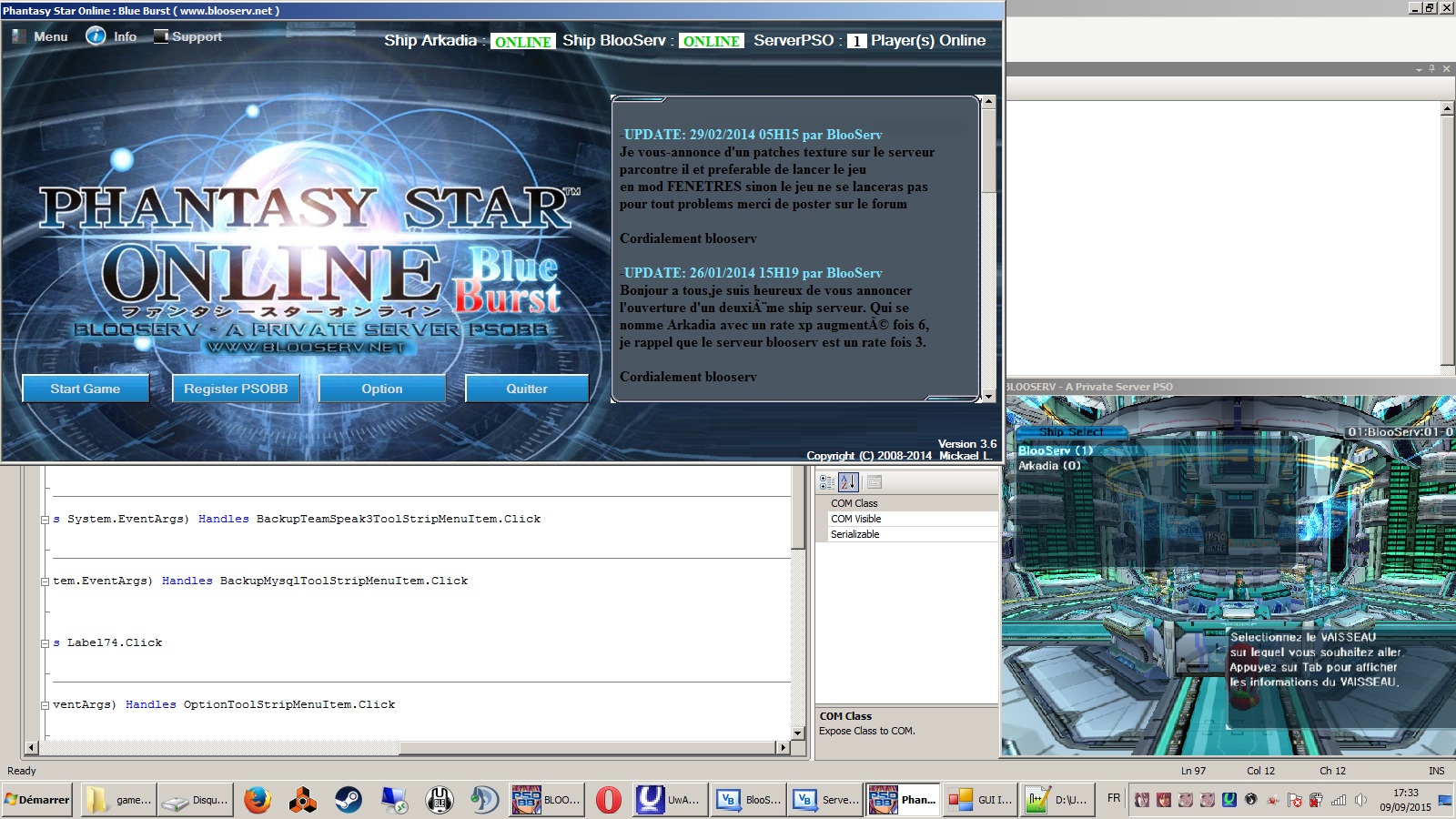Viewport: 1456px width, 819px height.
Task: Click the blue Info circle icon
Action: (x=96, y=35)
